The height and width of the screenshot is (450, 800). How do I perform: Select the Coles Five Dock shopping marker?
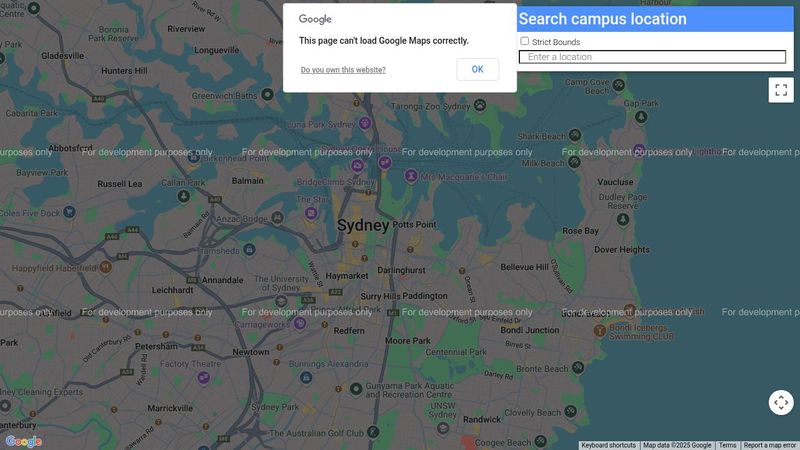[69, 212]
